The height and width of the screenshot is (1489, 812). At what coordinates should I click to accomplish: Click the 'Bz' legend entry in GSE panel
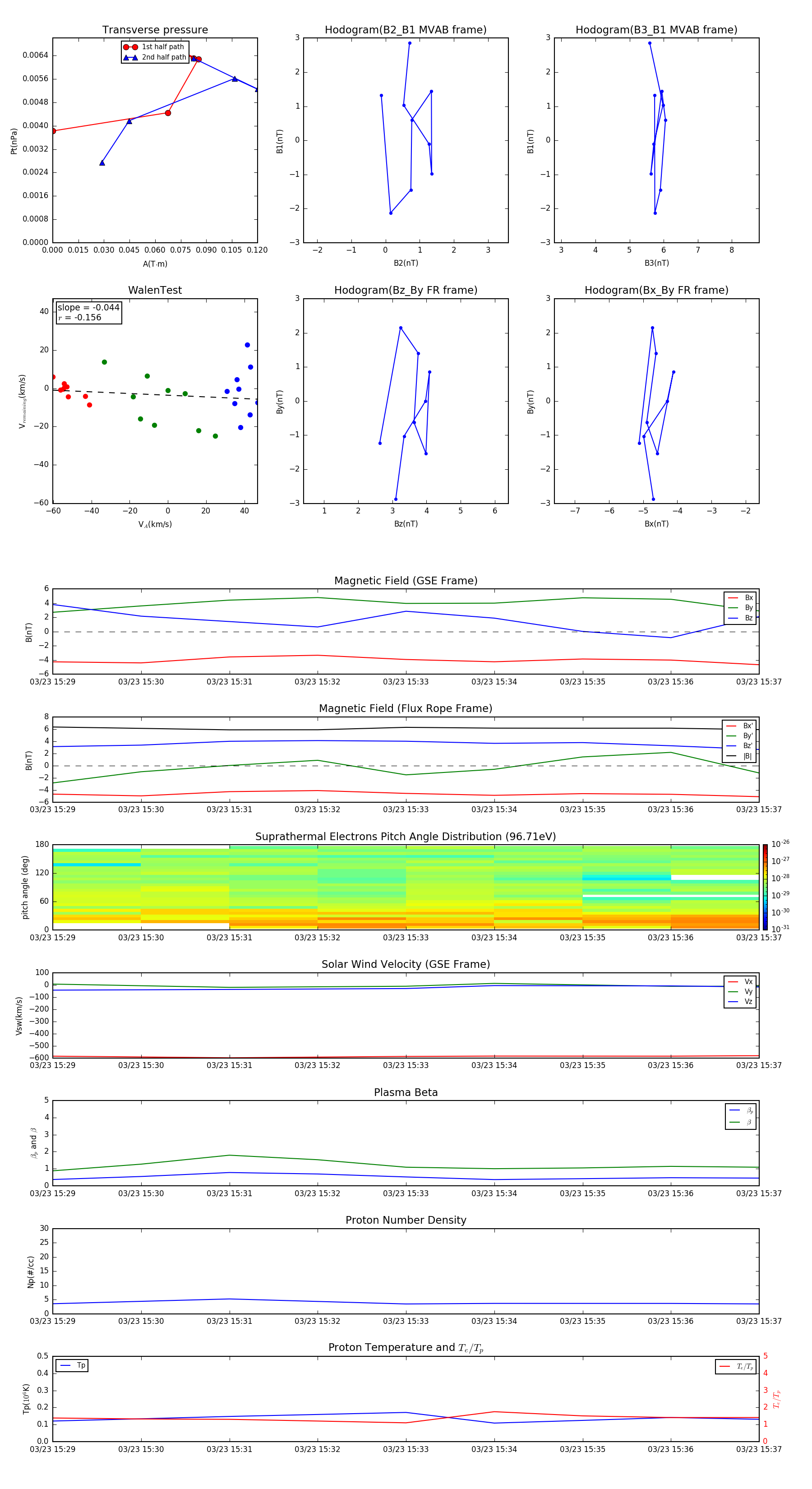tap(740, 618)
